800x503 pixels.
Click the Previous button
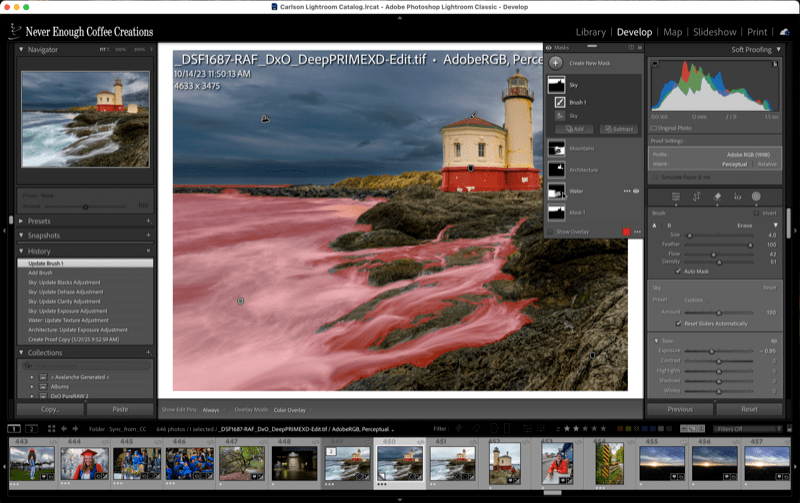pyautogui.click(x=680, y=409)
